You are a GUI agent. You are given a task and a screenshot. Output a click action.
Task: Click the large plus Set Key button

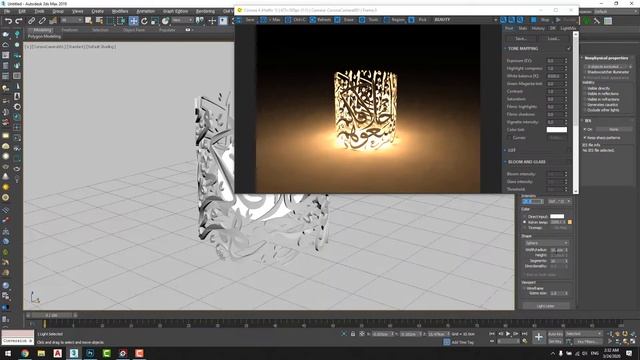[539, 337]
